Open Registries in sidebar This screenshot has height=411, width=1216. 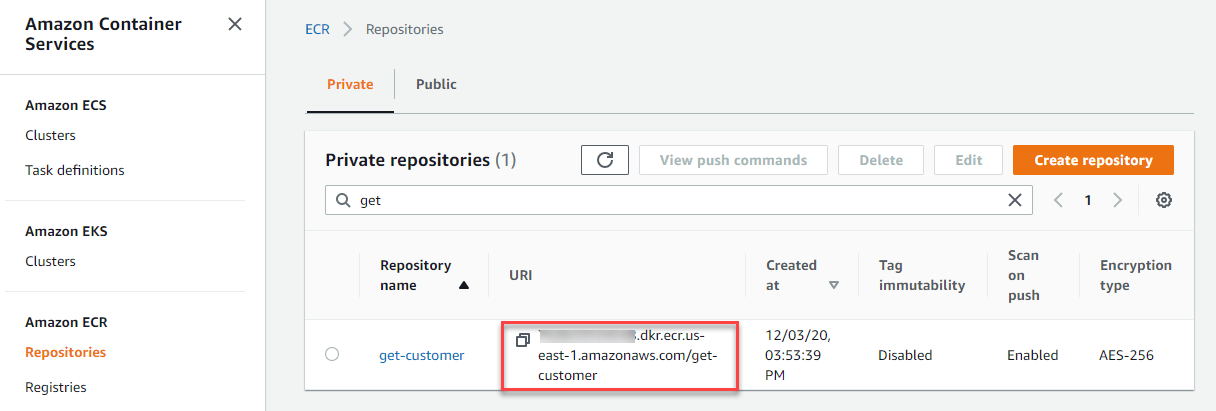coord(56,387)
